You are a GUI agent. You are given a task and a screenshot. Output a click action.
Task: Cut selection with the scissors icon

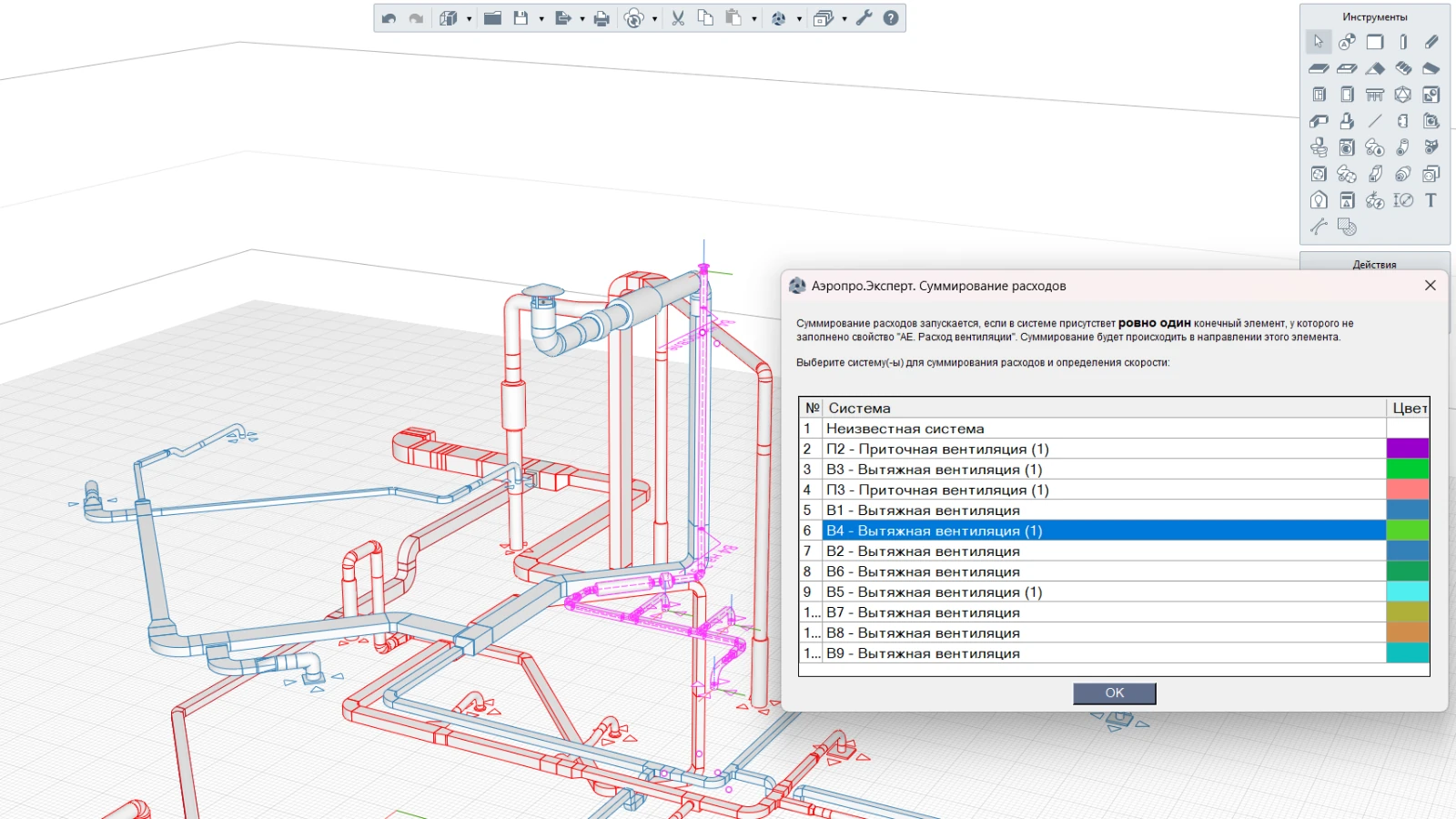tap(678, 18)
